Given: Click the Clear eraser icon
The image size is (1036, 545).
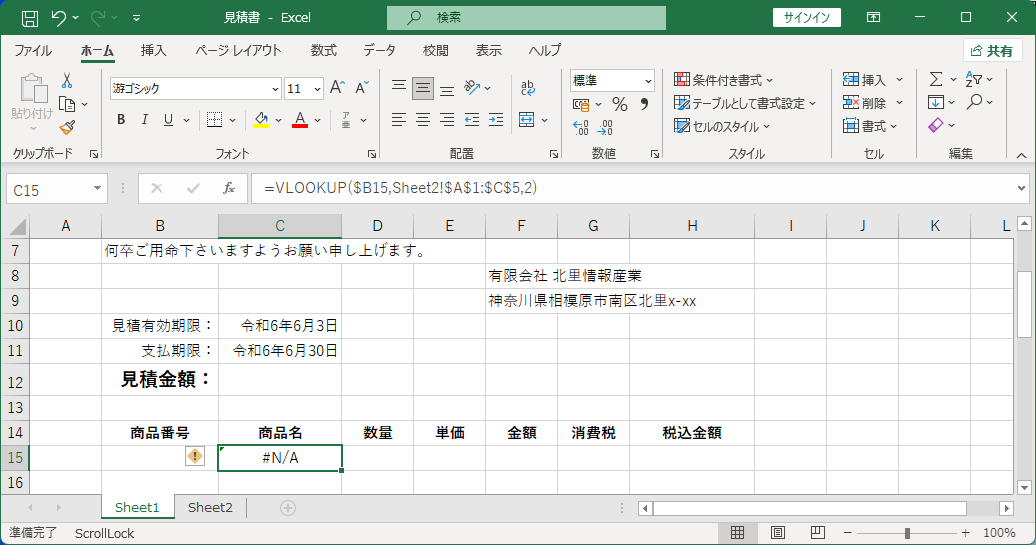Looking at the screenshot, I should 936,125.
